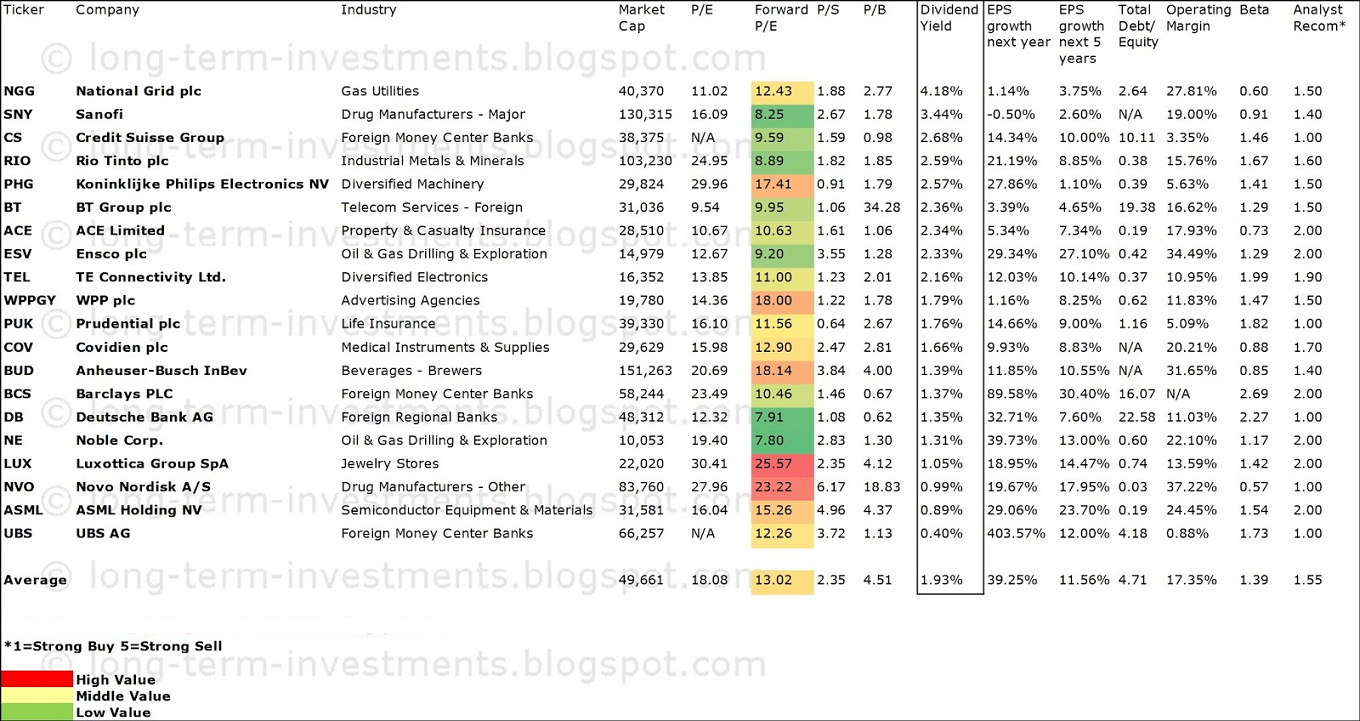Click the average dividend yield 1.93%
The image size is (1360, 721).
pyautogui.click(x=941, y=580)
